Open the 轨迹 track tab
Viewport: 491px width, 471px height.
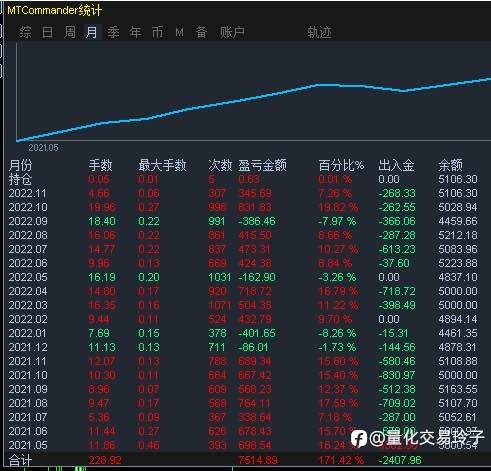pyautogui.click(x=319, y=32)
